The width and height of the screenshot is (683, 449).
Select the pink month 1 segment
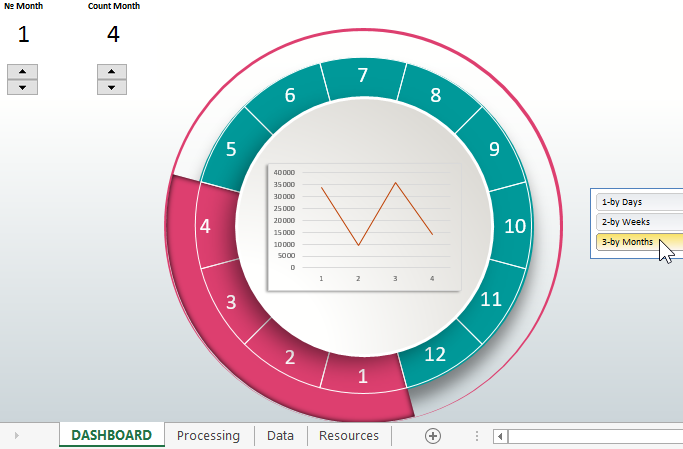tap(362, 377)
